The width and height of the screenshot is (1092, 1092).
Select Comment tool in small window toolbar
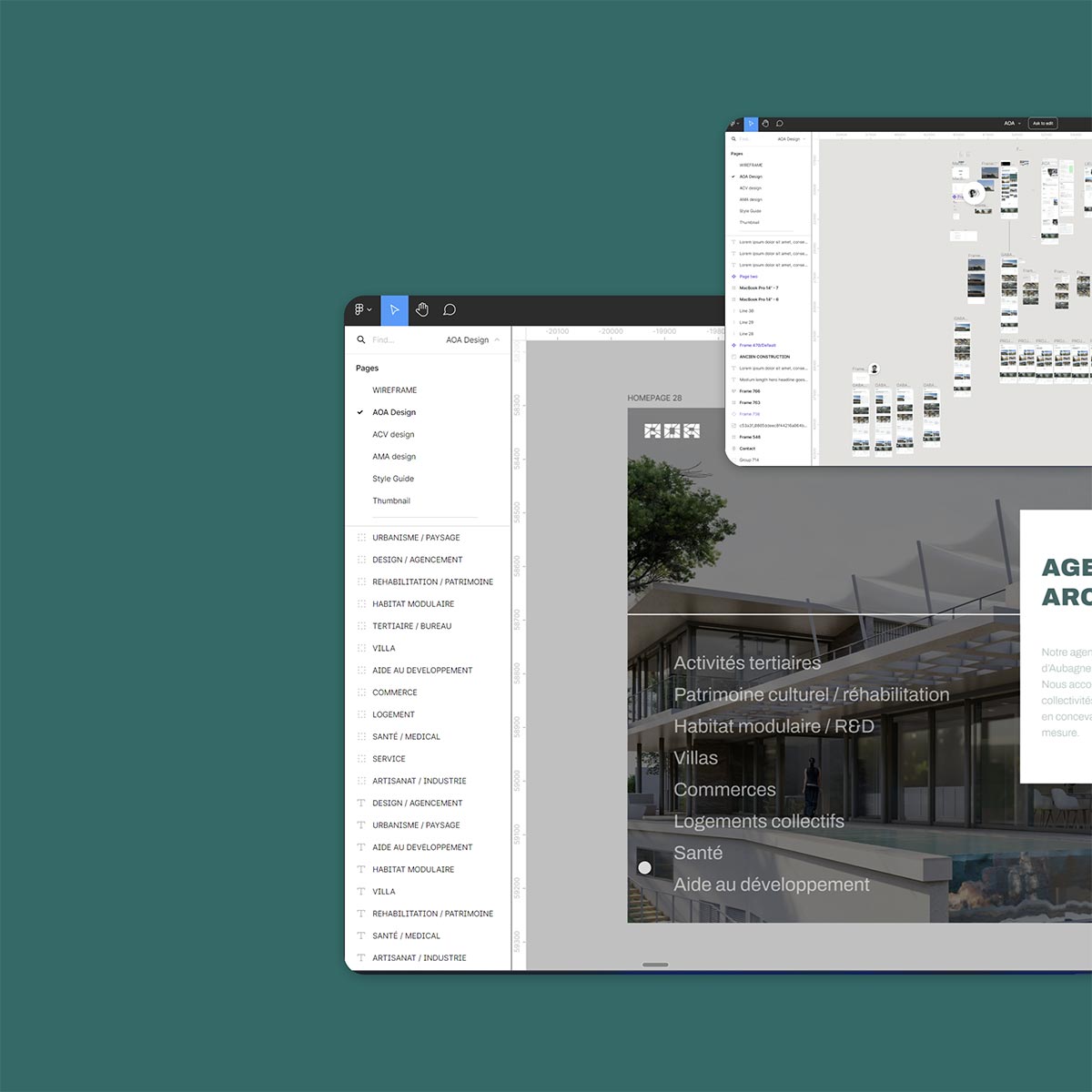point(780,124)
